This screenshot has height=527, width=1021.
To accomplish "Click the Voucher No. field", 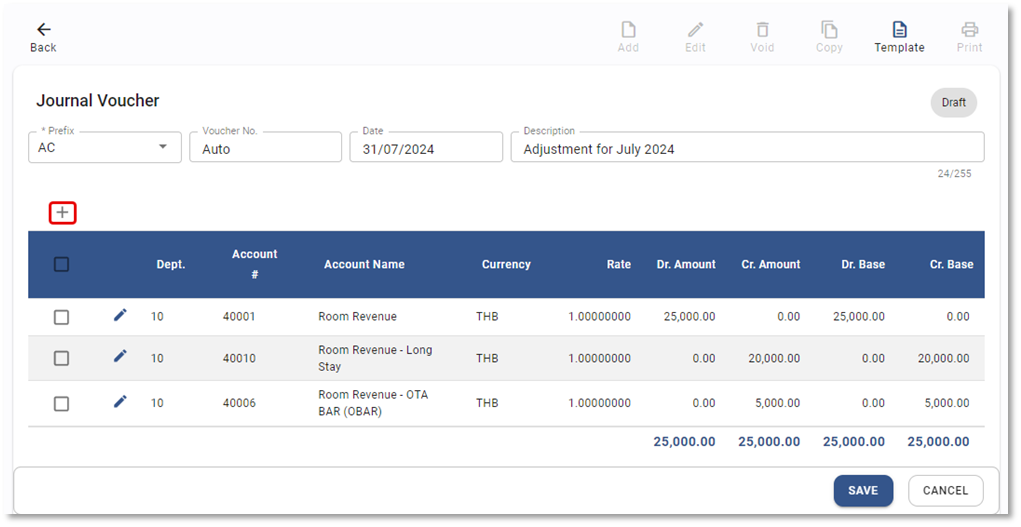I will tap(265, 149).
